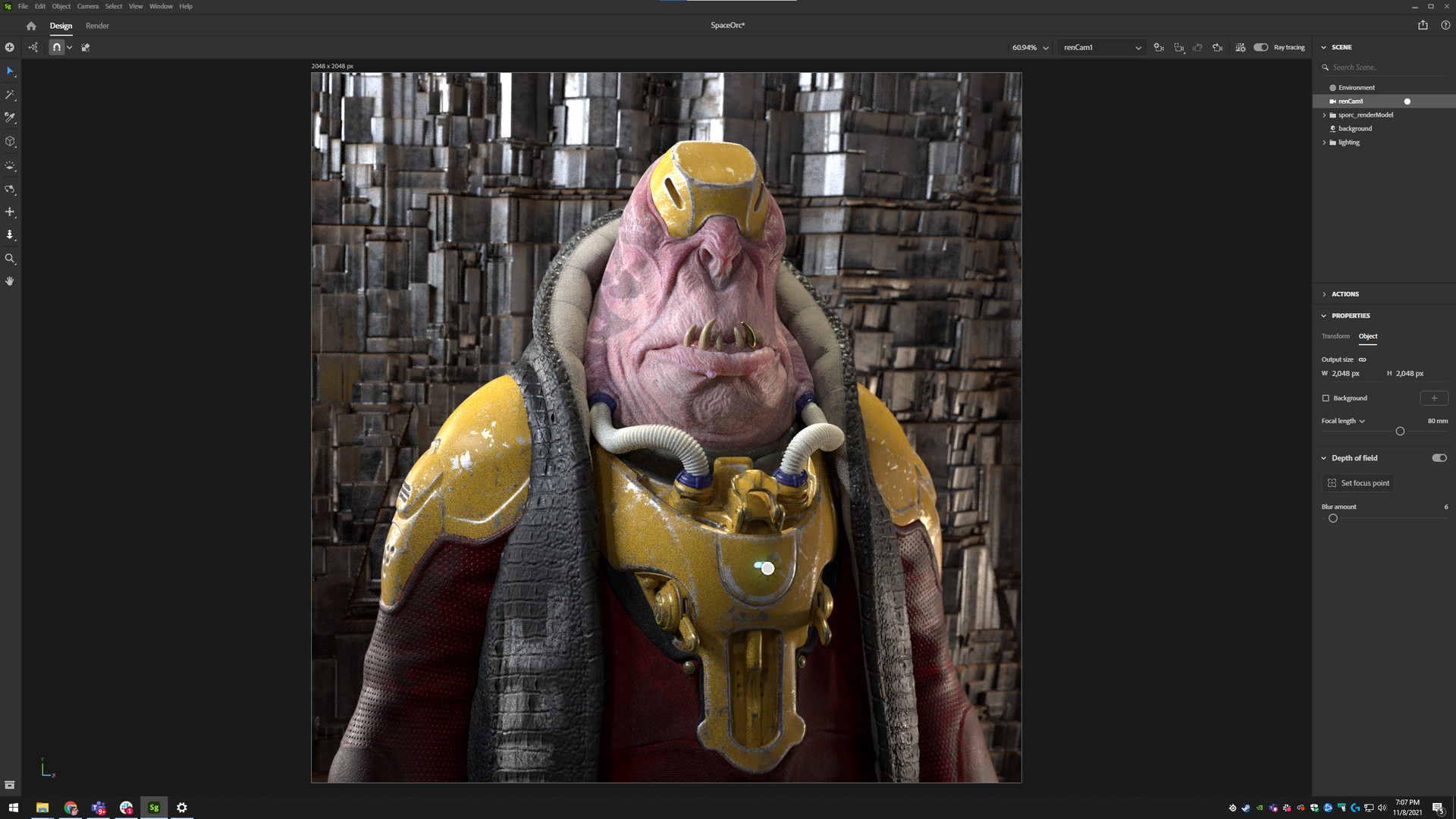Click the add camera bookmark icon
Viewport: 1456px width, 819px height.
[x=1159, y=47]
